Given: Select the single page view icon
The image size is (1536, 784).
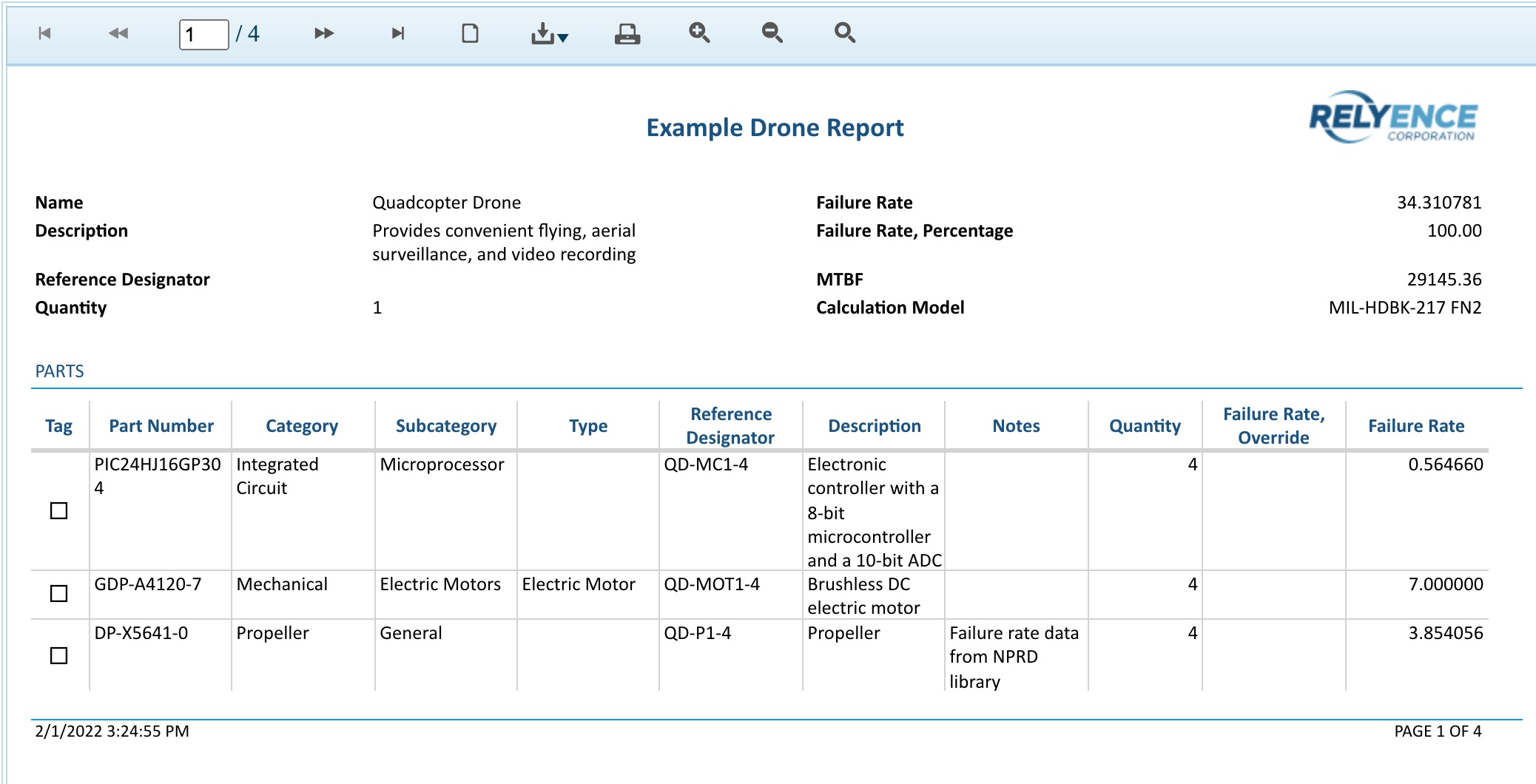Looking at the screenshot, I should pos(471,33).
